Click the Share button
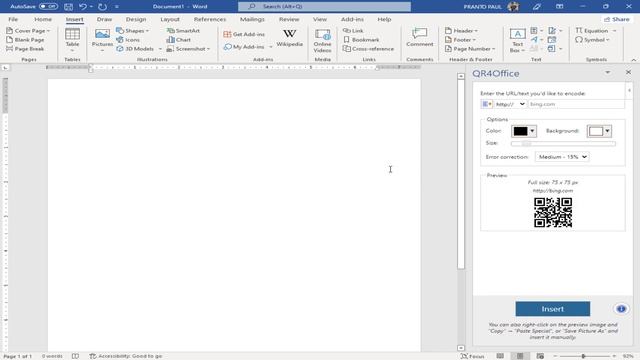The height and width of the screenshot is (360, 640). 617,19
